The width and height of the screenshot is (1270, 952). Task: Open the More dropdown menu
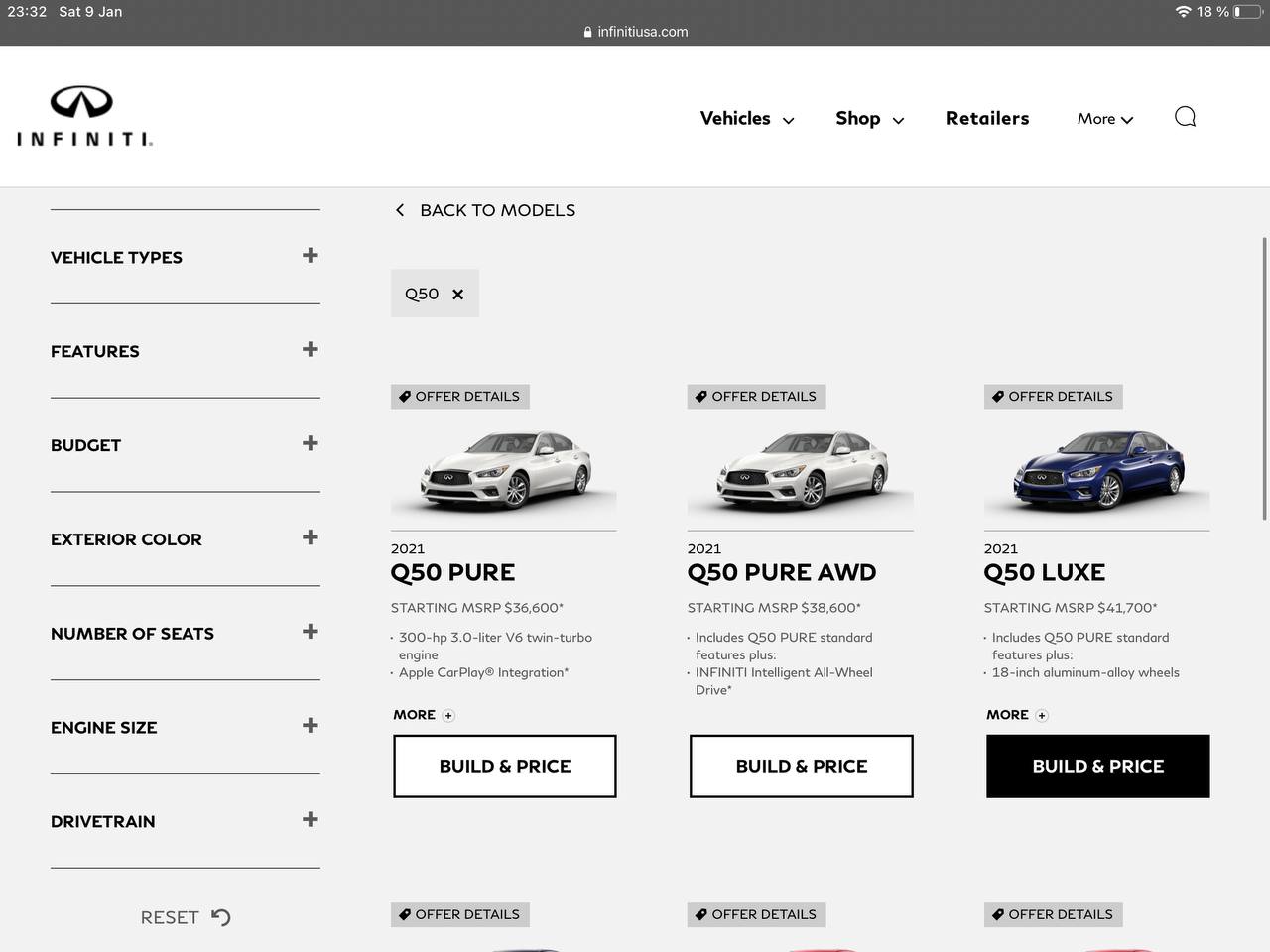tap(1105, 119)
